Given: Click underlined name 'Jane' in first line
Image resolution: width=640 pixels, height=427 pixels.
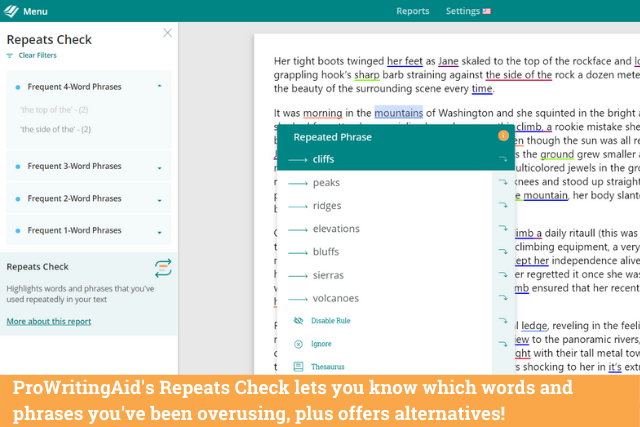Looking at the screenshot, I should [x=448, y=61].
